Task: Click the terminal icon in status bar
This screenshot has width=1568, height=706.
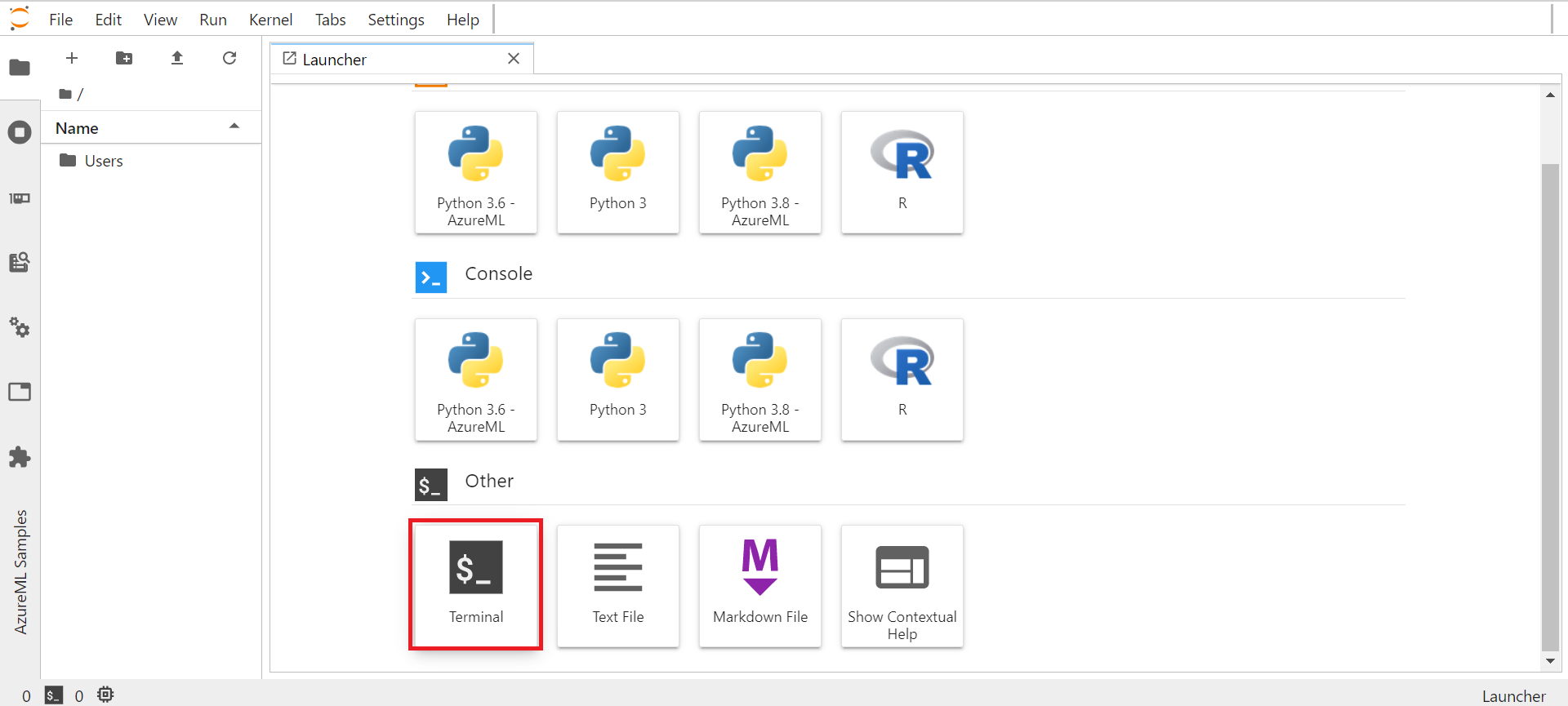Action: tap(53, 695)
